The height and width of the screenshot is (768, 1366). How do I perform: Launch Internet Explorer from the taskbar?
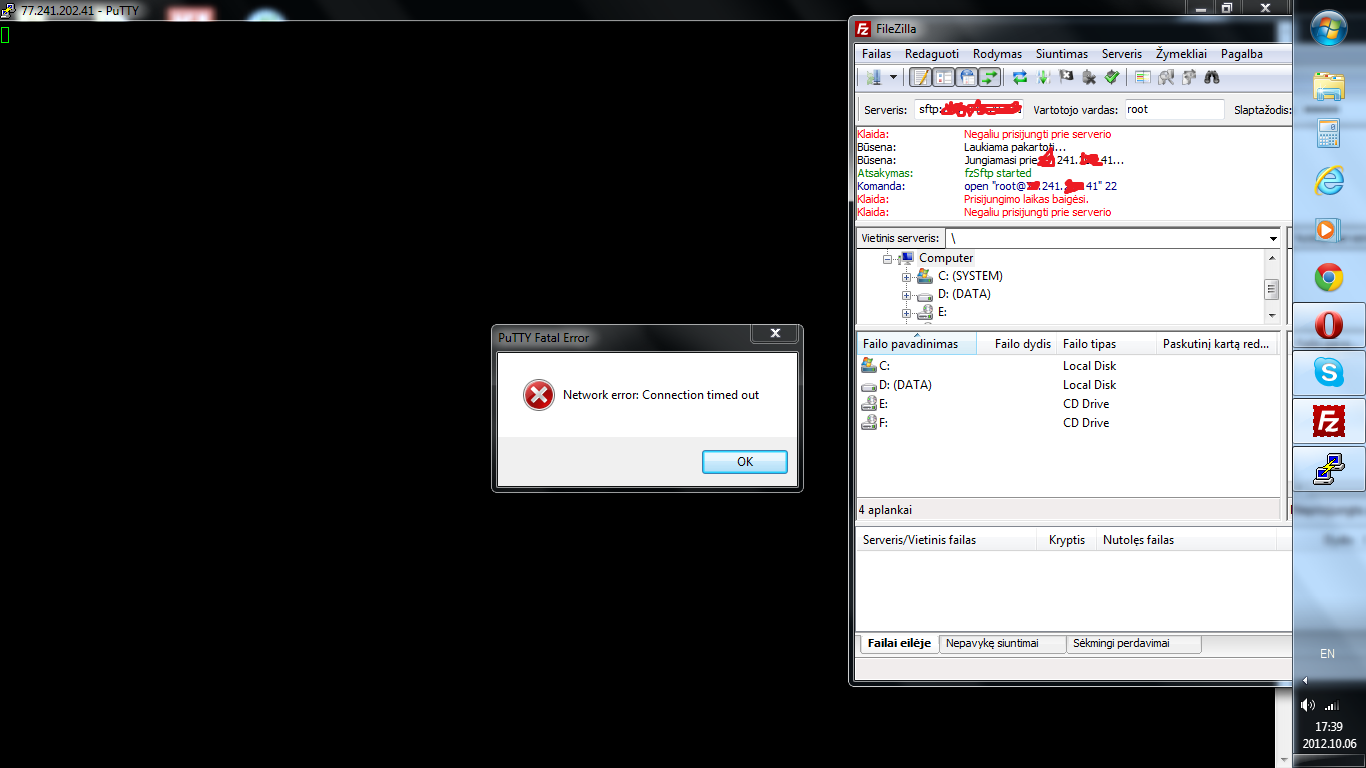[x=1328, y=180]
